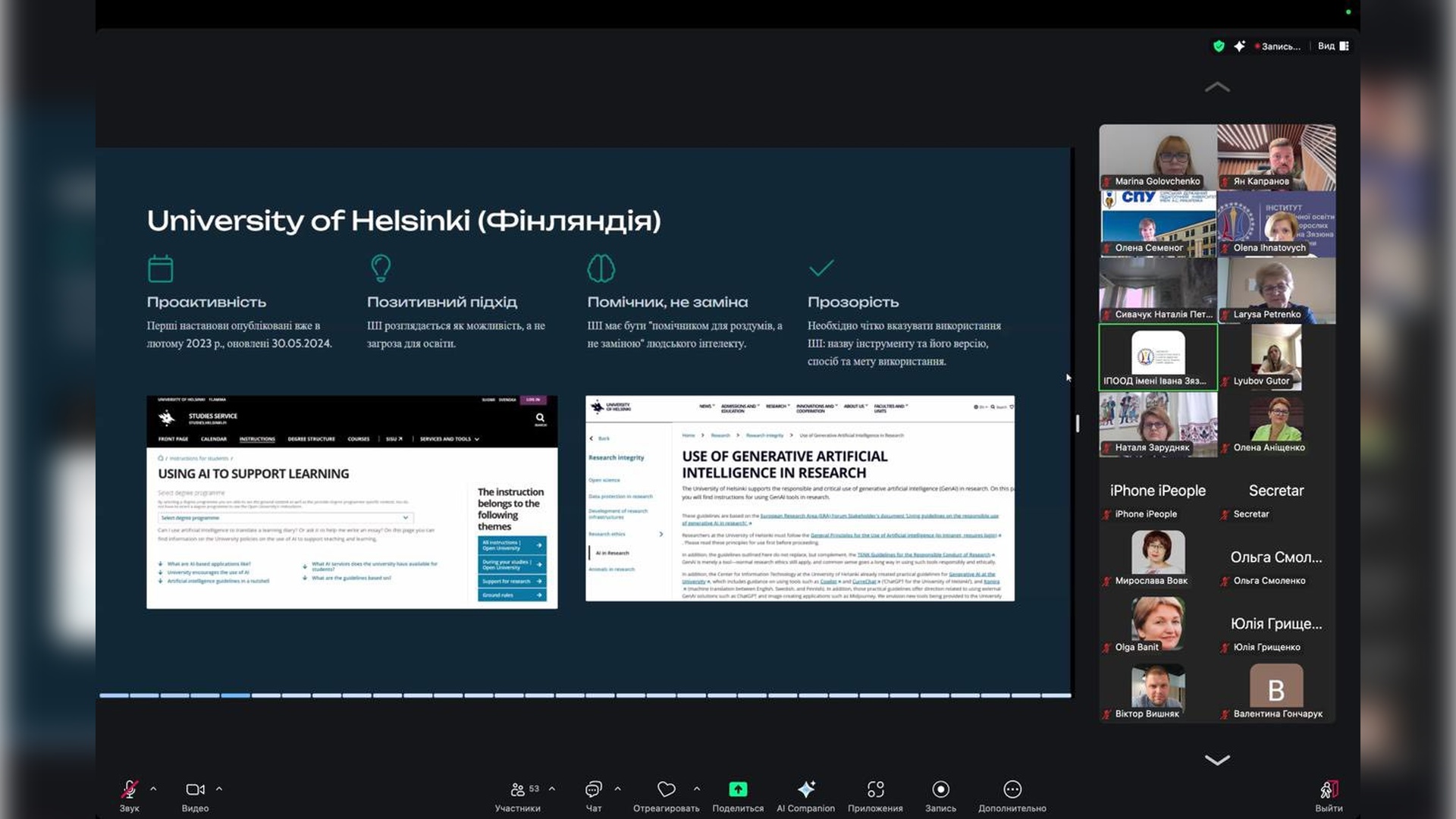This screenshot has height=819, width=1456.
Task: Open Дополнительно more options
Action: [1012, 795]
